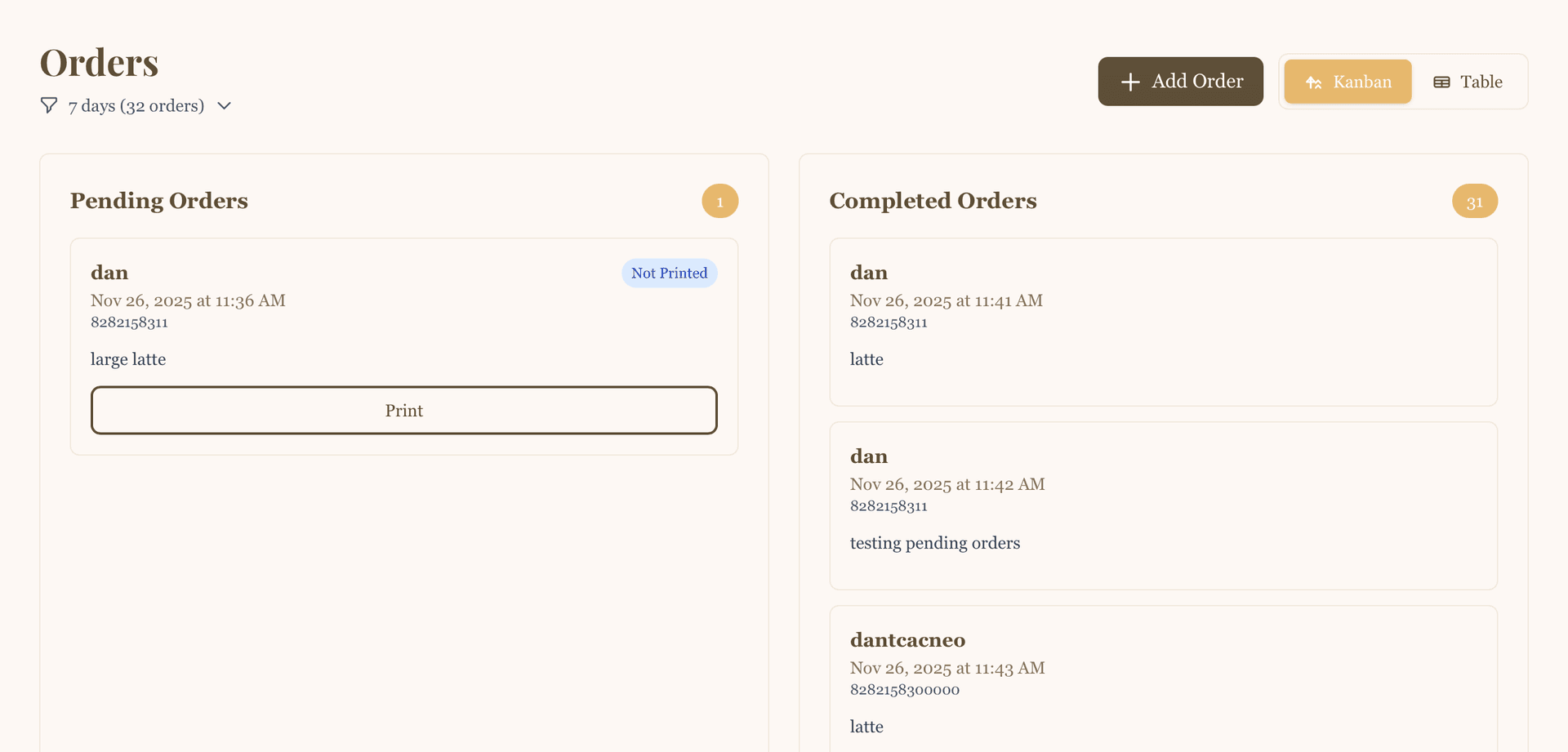Click the phone number on dan's pending order
This screenshot has width=1568, height=752.
point(129,323)
